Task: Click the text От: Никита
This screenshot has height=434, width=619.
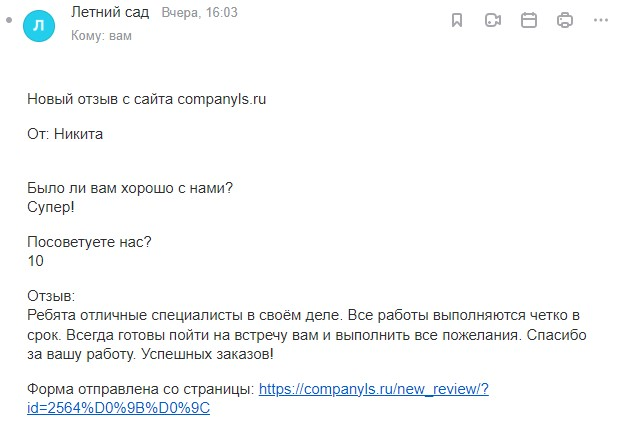Action: (x=65, y=135)
